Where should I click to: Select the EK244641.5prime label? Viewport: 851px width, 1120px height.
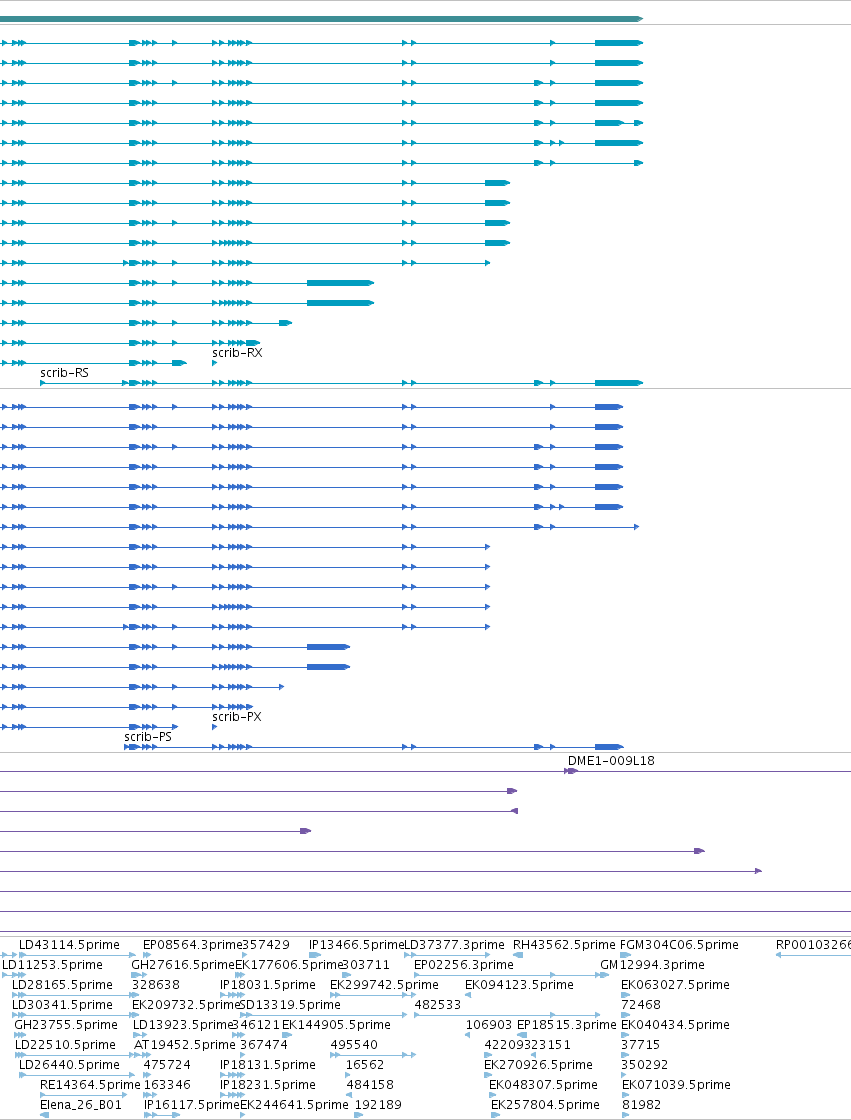[294, 1105]
